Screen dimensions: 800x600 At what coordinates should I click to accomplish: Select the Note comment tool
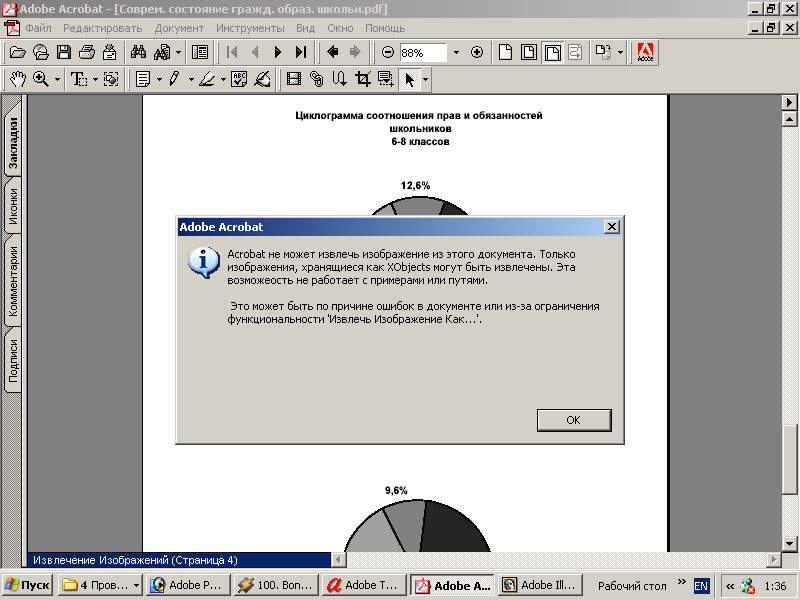point(143,79)
